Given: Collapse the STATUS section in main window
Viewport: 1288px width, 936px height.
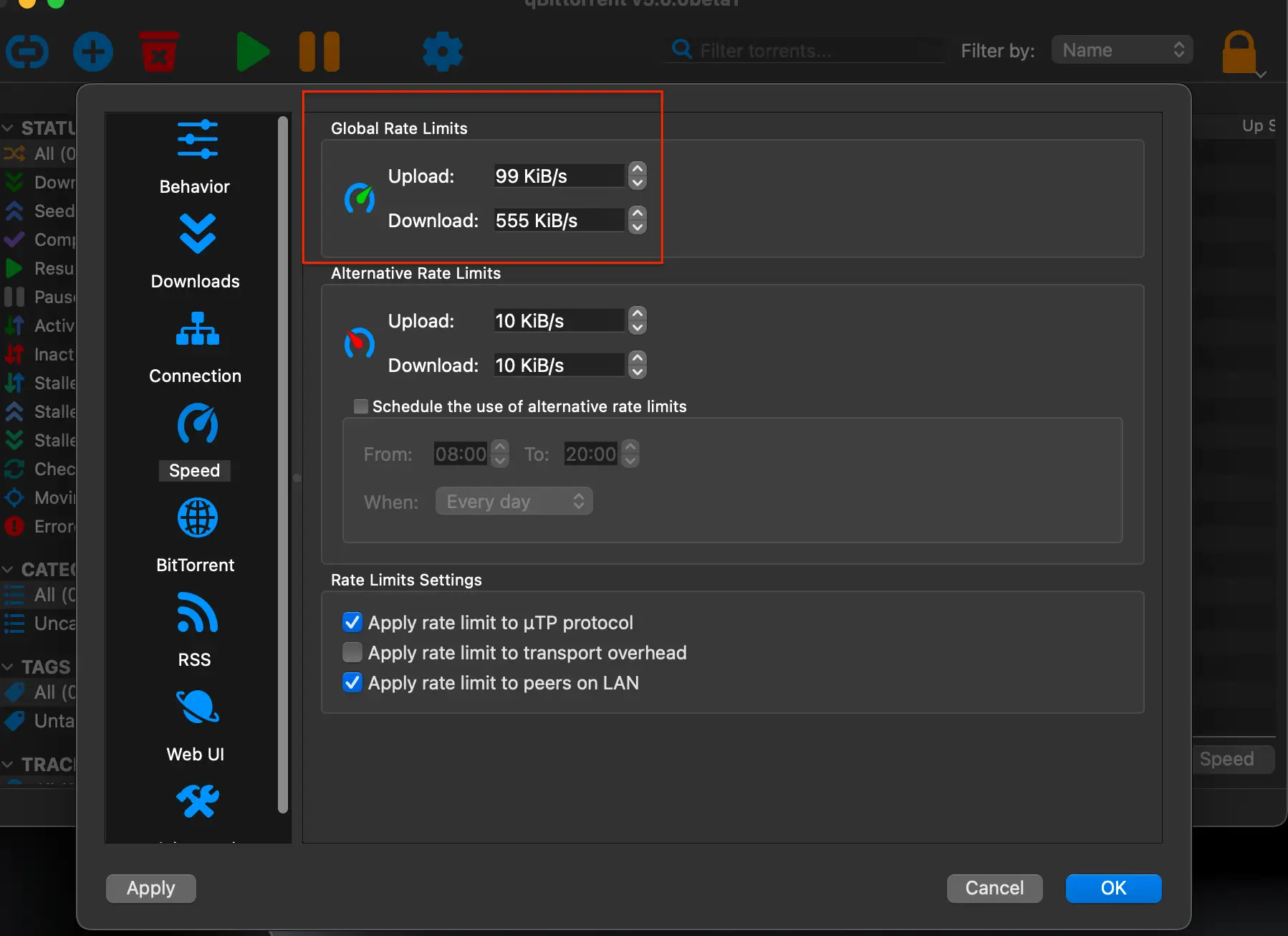Looking at the screenshot, I should [x=8, y=128].
